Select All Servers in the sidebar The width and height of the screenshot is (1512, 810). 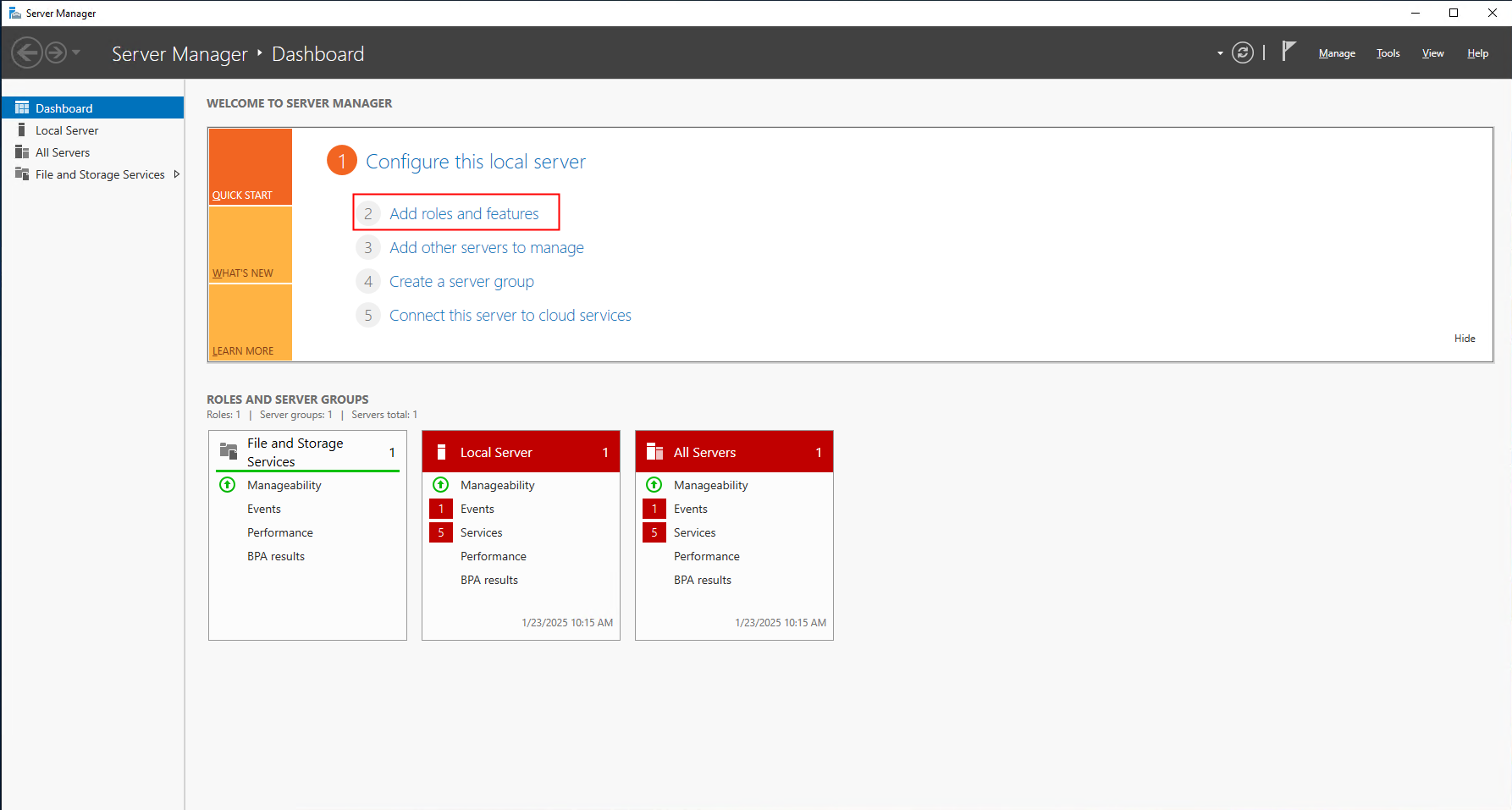point(93,152)
